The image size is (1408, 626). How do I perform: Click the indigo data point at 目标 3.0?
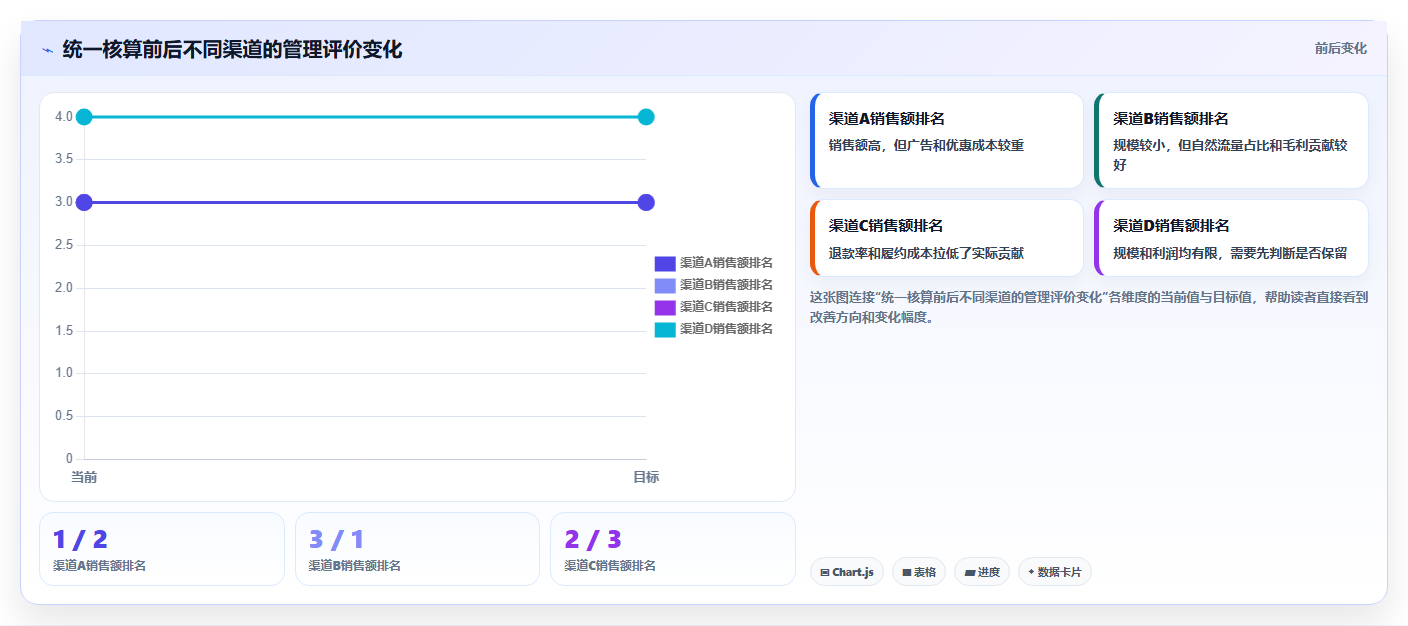pyautogui.click(x=646, y=202)
